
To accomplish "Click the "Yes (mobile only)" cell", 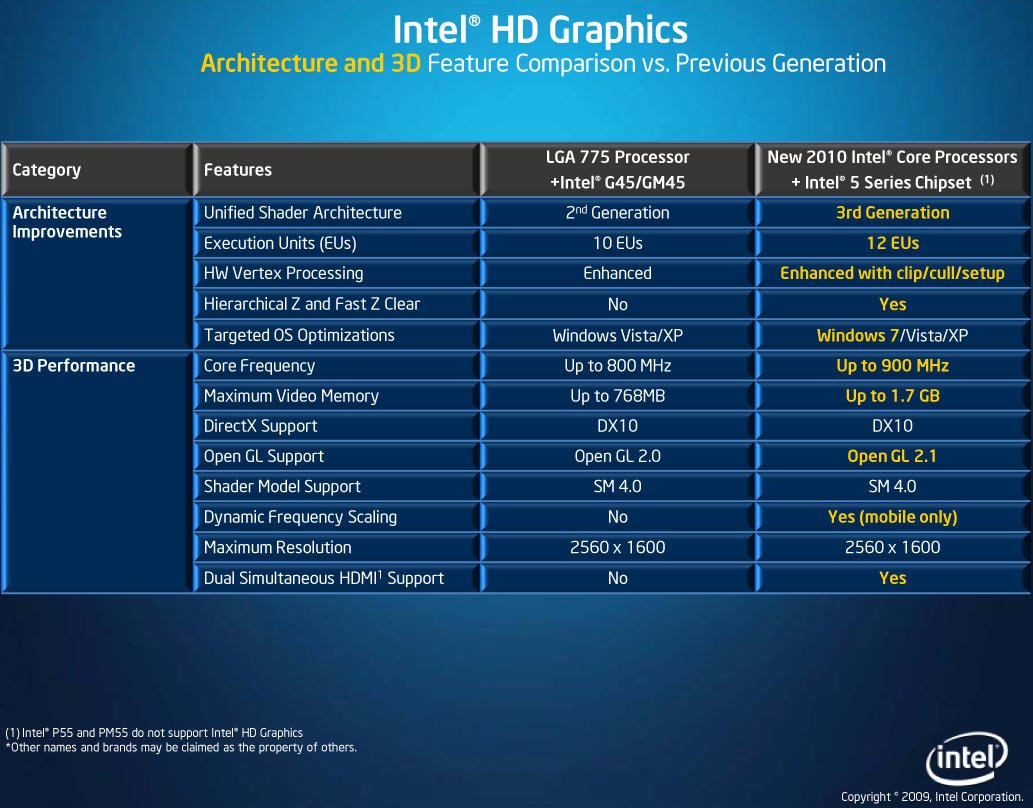I will (x=892, y=517).
